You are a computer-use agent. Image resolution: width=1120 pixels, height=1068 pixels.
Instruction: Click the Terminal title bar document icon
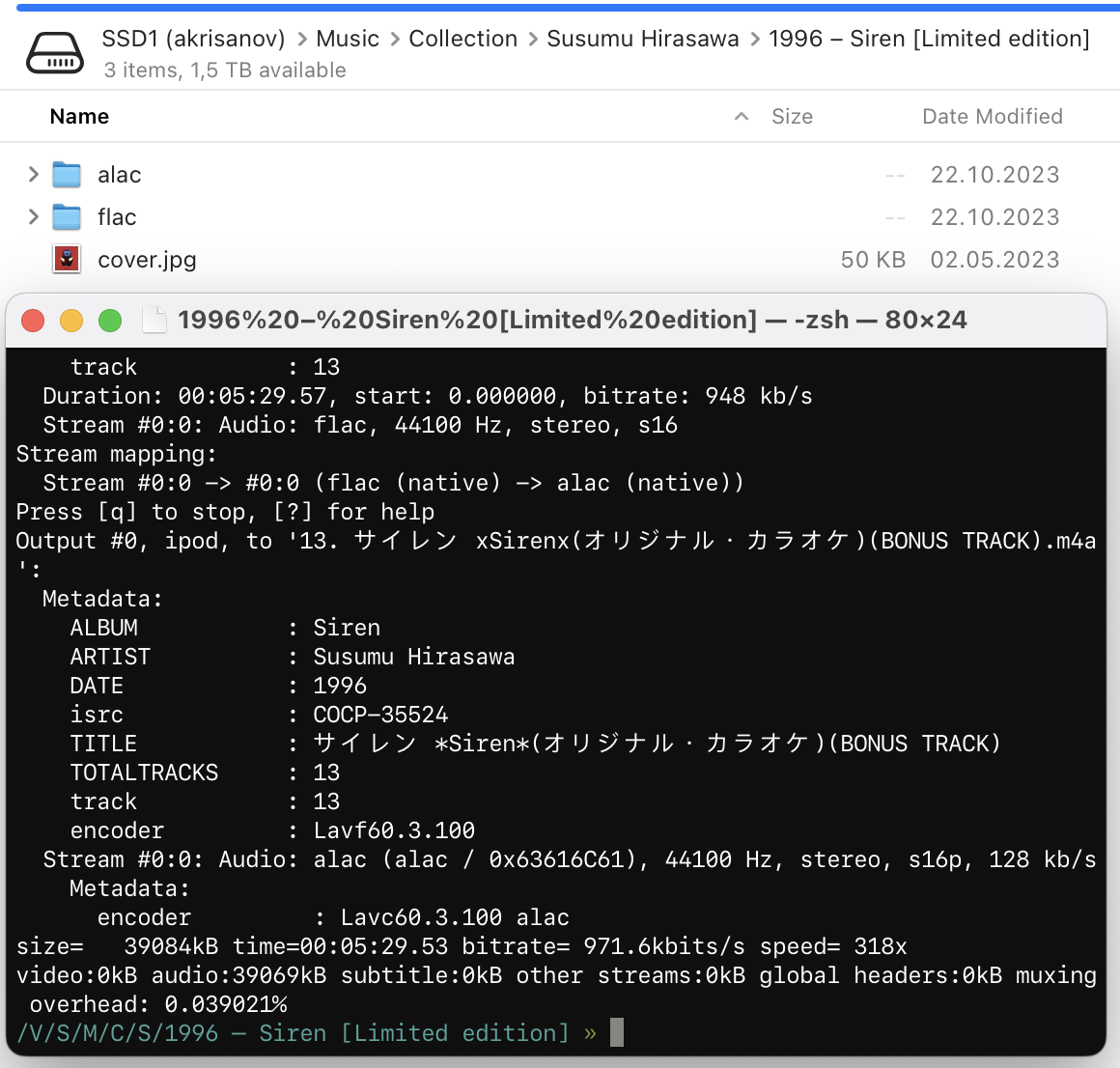click(x=154, y=320)
